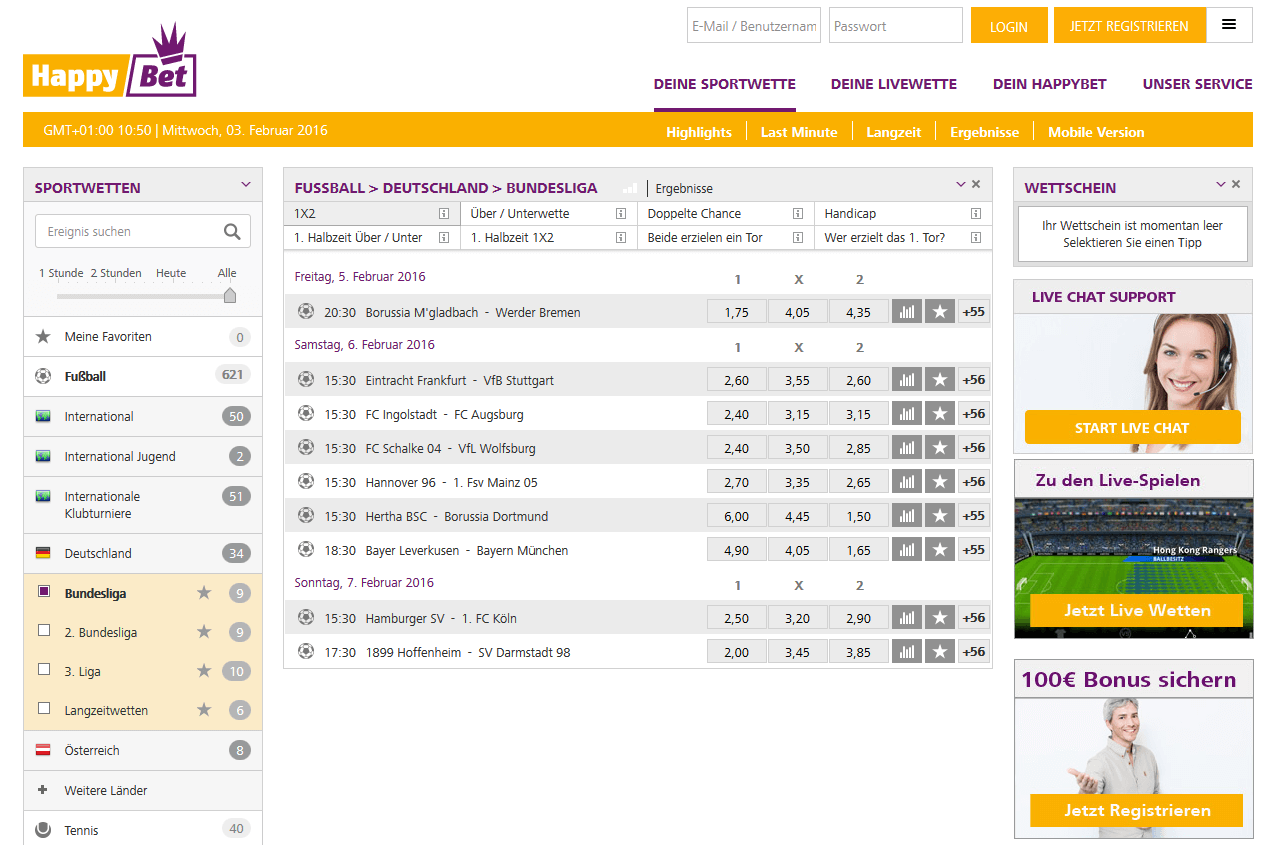Favorite the 1899 Hoffenheim - SV Darmstadt match
The width and height of the screenshot is (1271, 845).
tap(939, 652)
